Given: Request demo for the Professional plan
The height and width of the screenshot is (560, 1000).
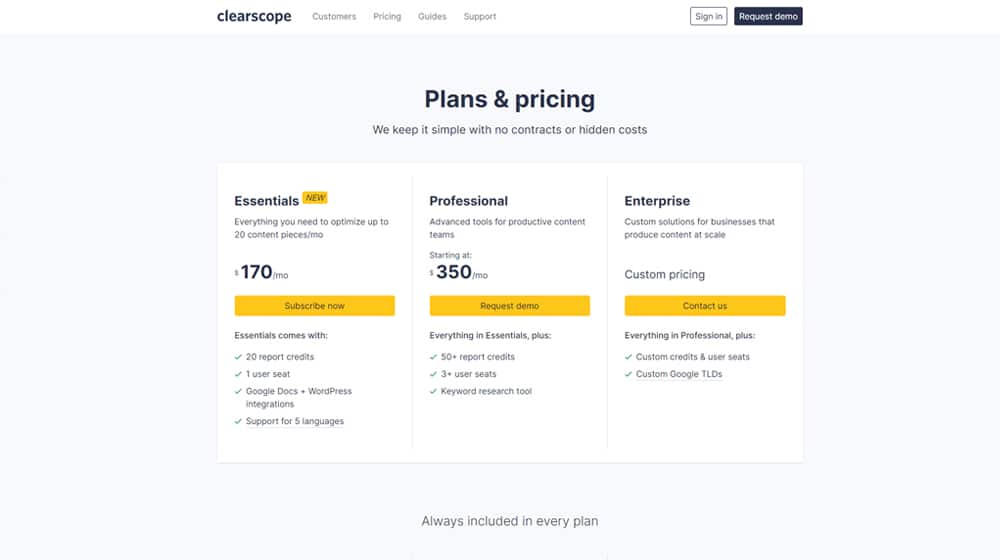Looking at the screenshot, I should [x=510, y=306].
